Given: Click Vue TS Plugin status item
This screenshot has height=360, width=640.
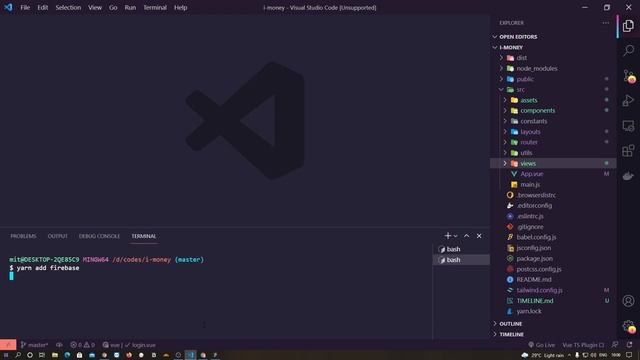Looking at the screenshot, I should [x=583, y=345].
